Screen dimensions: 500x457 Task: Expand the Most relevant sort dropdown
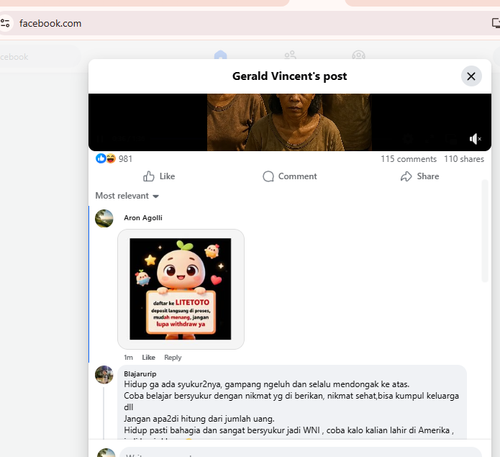point(127,196)
